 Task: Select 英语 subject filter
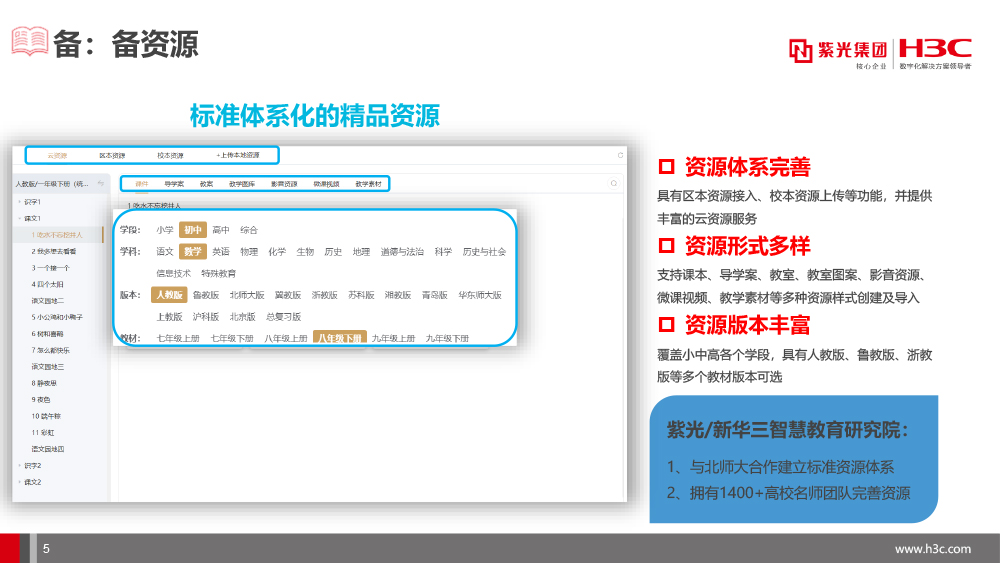221,252
